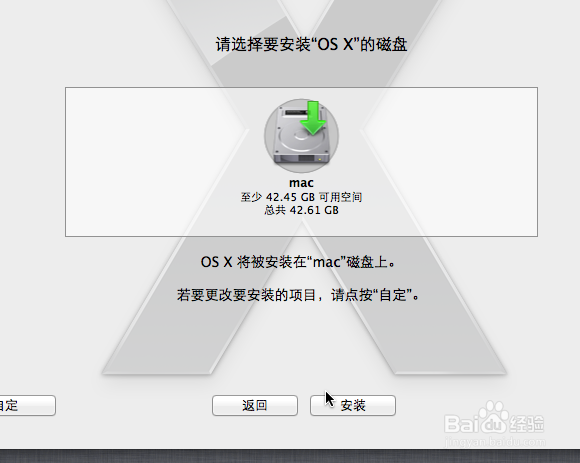Select the mac hard drive icon

click(301, 136)
